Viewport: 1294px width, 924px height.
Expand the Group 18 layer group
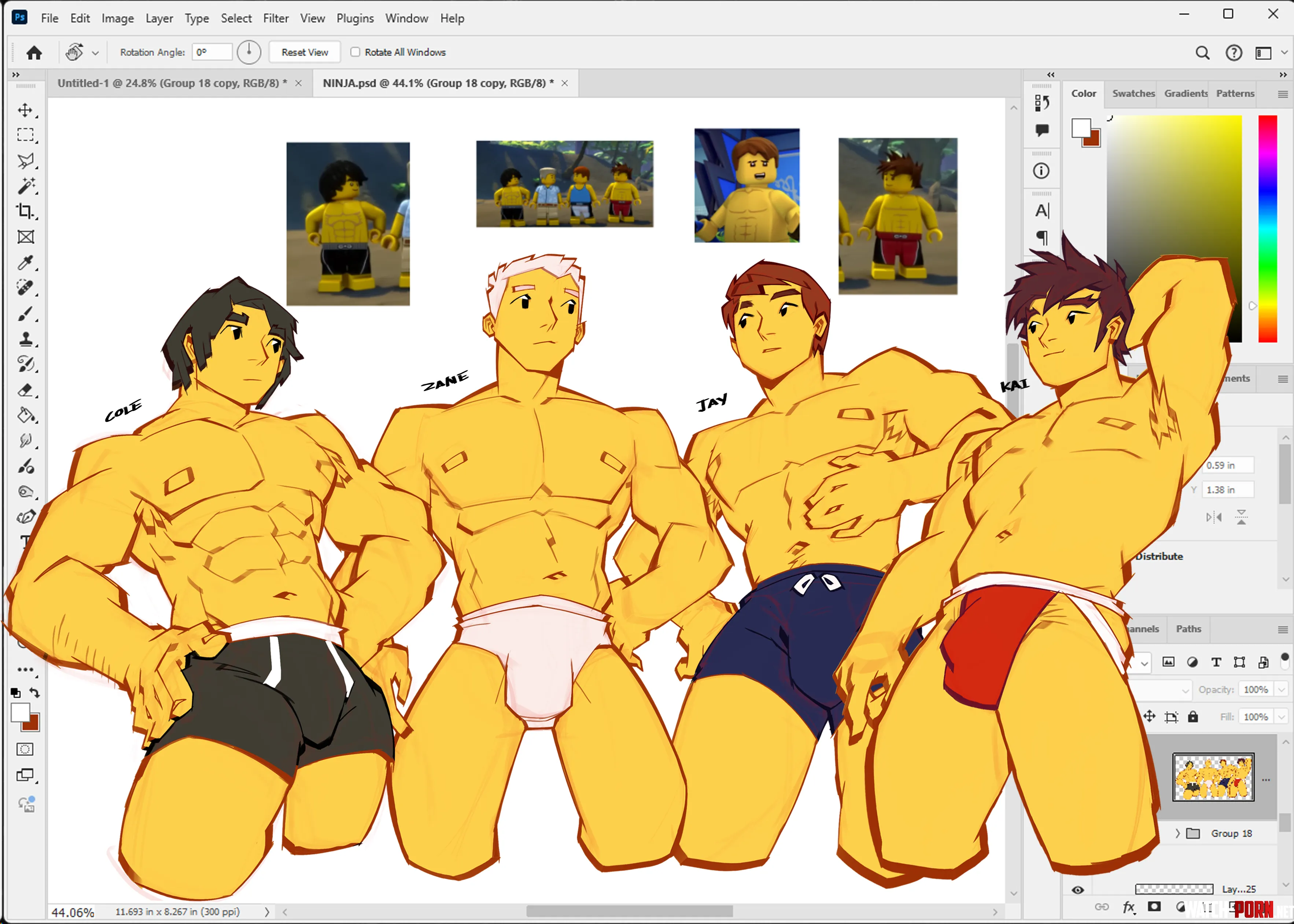pos(1177,833)
